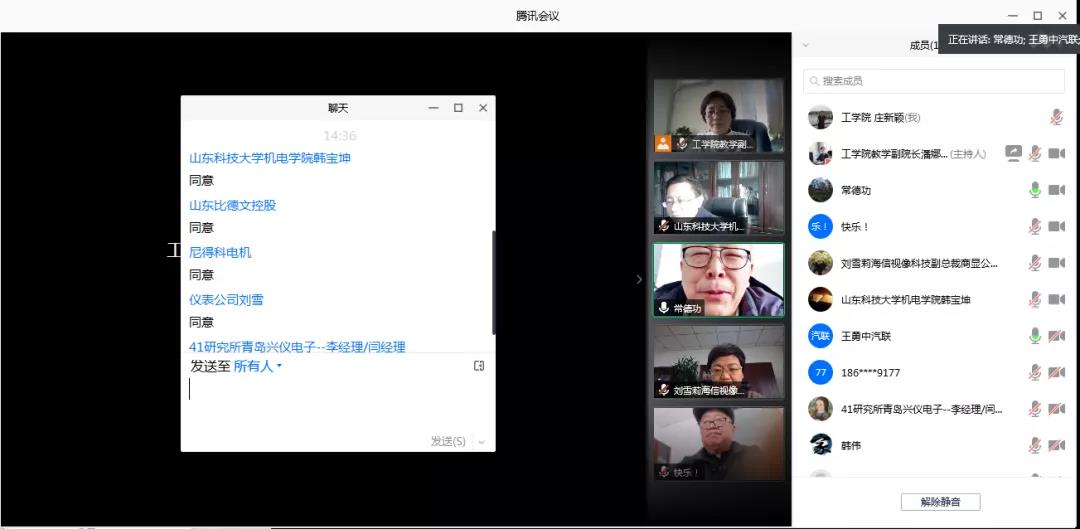
Task: Click member name 工学院 庄新颖(我) in list
Action: click(x=880, y=118)
